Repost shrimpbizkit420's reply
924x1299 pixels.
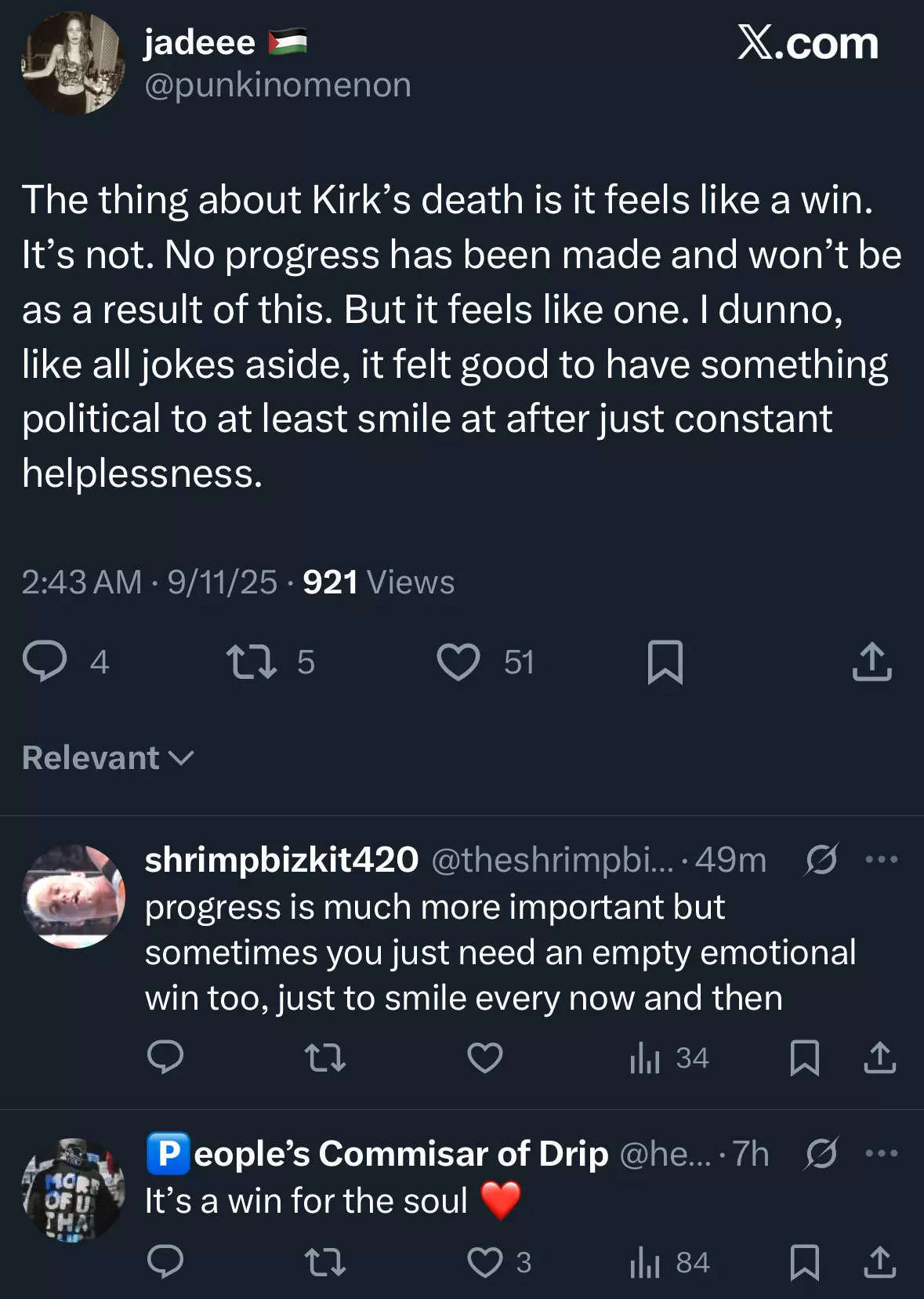[325, 1058]
